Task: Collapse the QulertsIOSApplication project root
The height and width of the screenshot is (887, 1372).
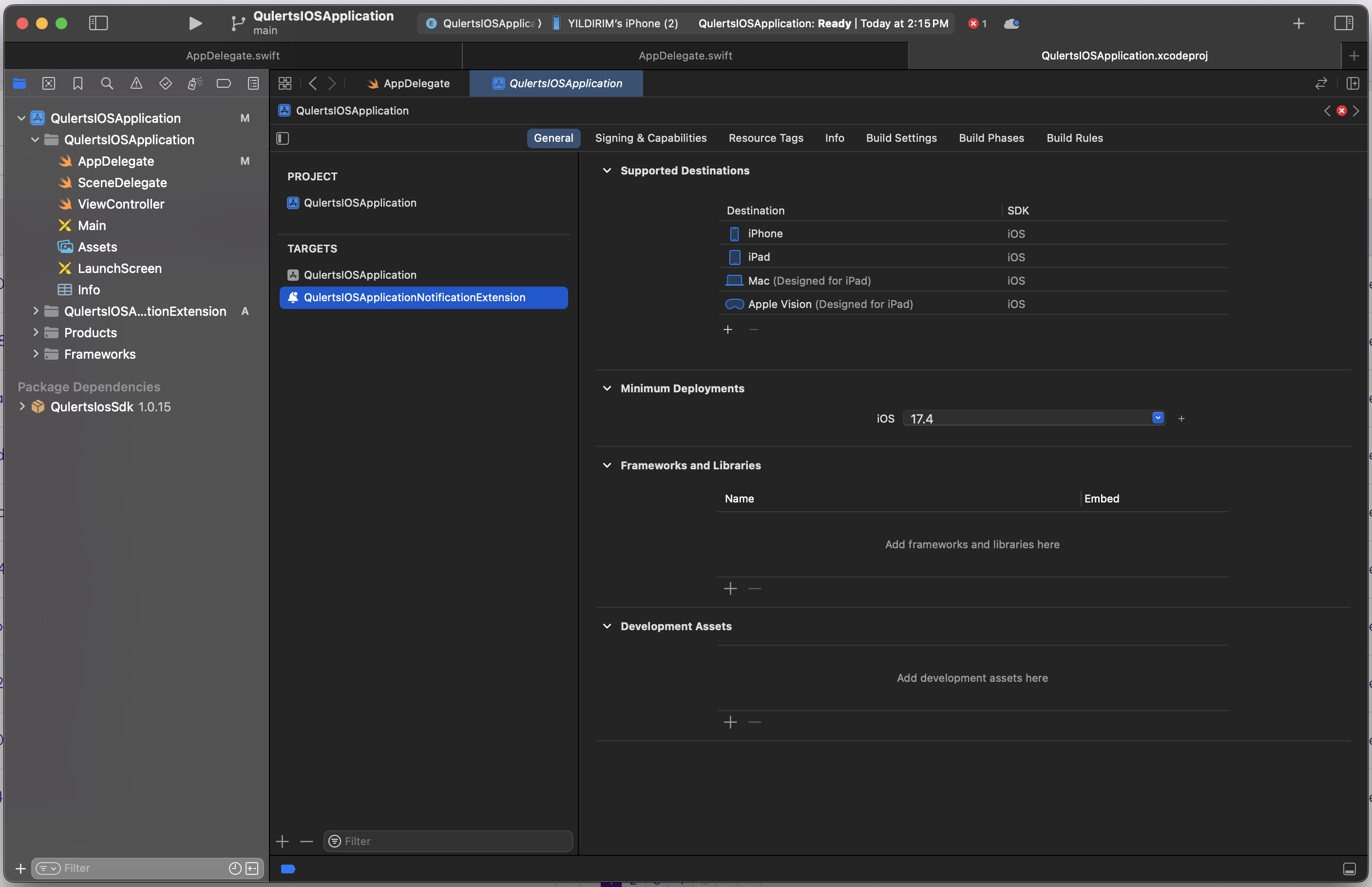Action: (21, 118)
